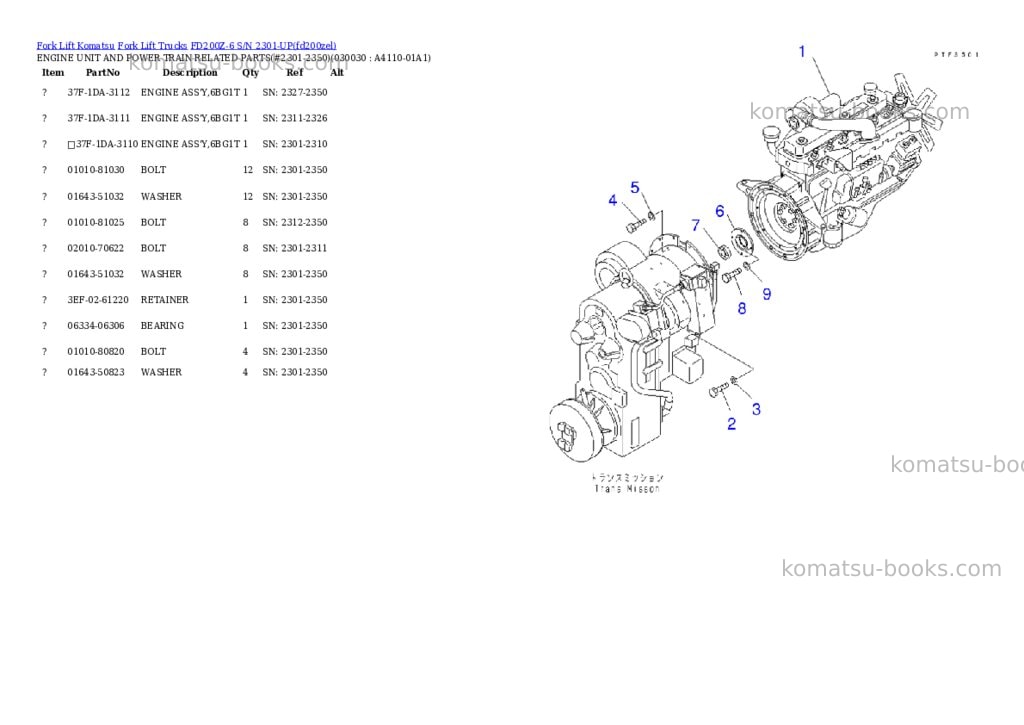Click the RETAINER description
This screenshot has height=725, width=1024.
(165, 300)
